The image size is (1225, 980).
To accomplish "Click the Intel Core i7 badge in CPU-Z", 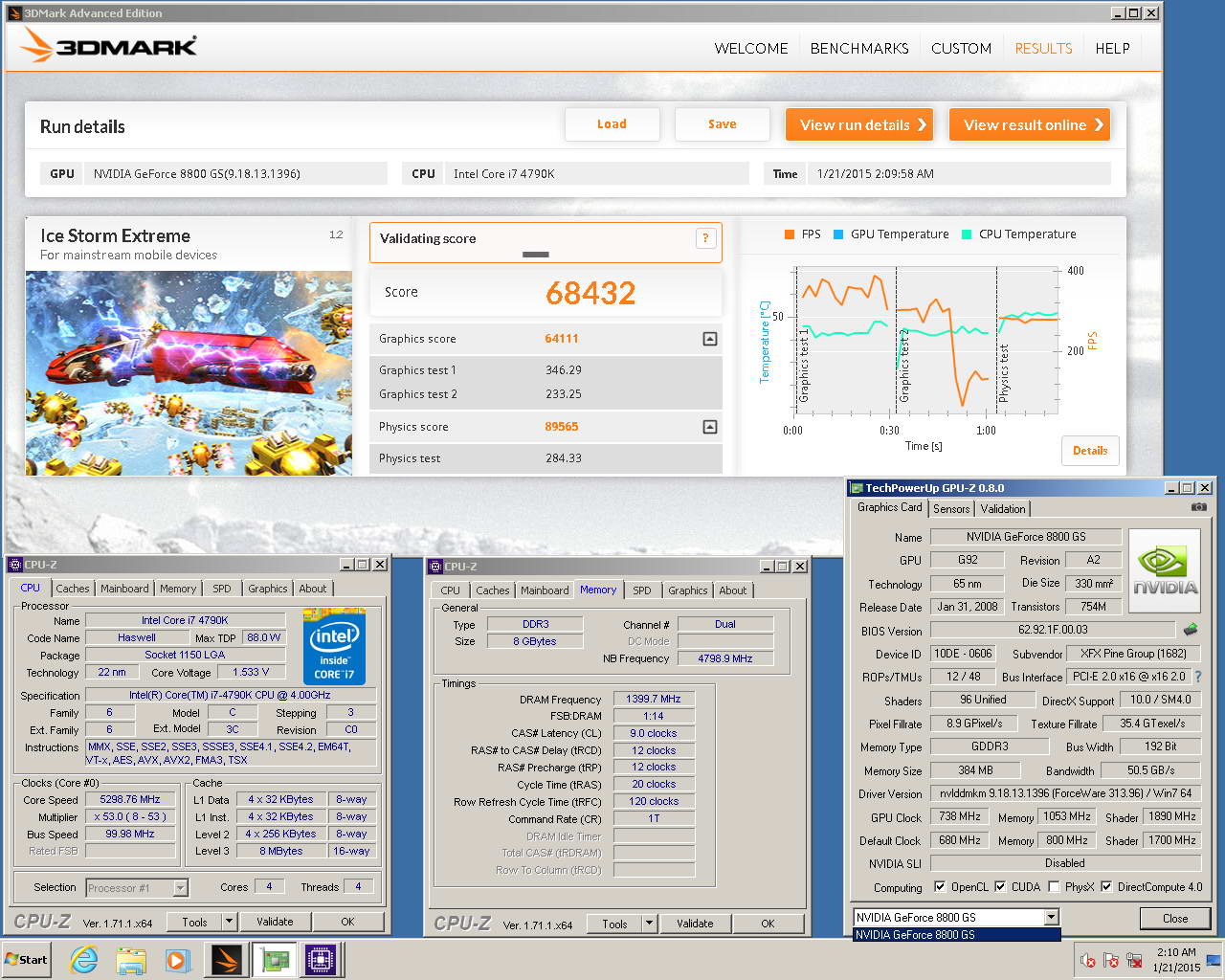I will pos(334,647).
